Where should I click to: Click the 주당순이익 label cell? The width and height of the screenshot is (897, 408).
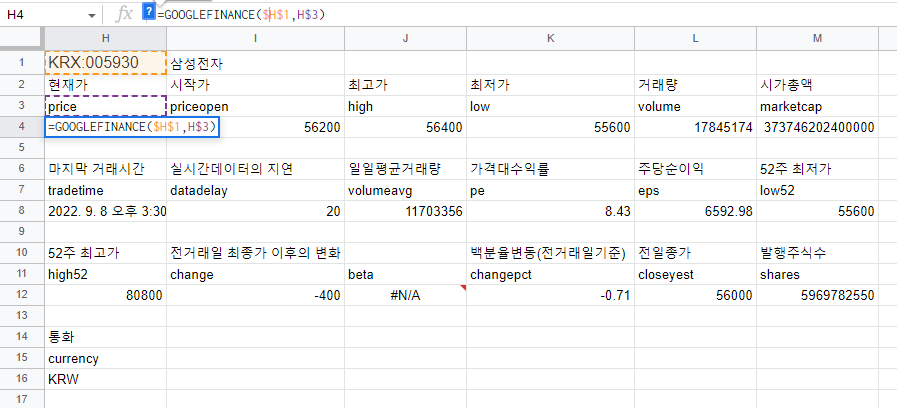point(695,169)
